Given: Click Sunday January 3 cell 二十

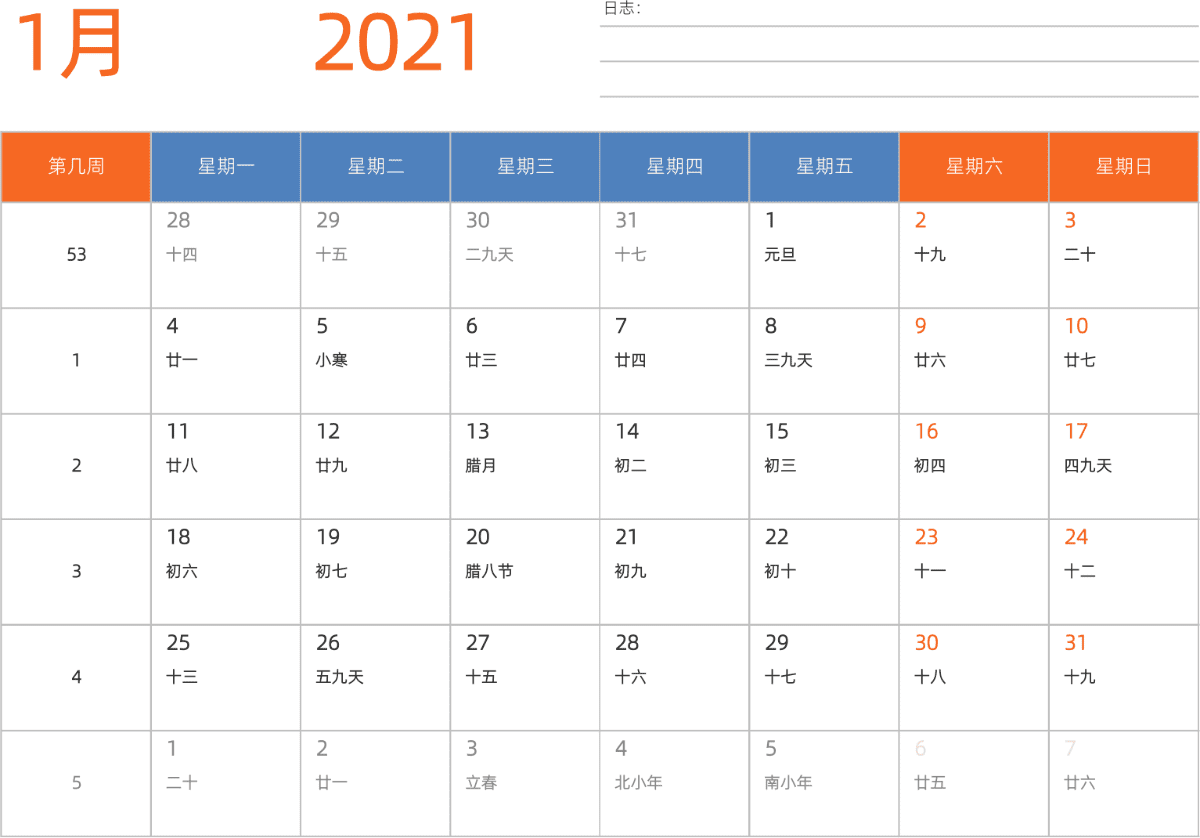Looking at the screenshot, I should [x=1124, y=255].
